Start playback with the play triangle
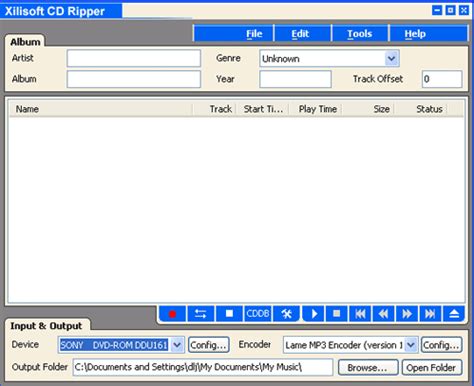Image resolution: width=474 pixels, height=386 pixels. click(x=313, y=314)
